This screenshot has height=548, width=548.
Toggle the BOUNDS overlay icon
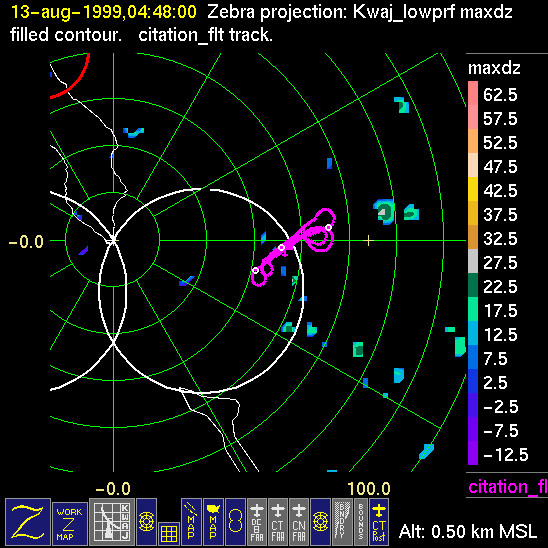click(361, 521)
